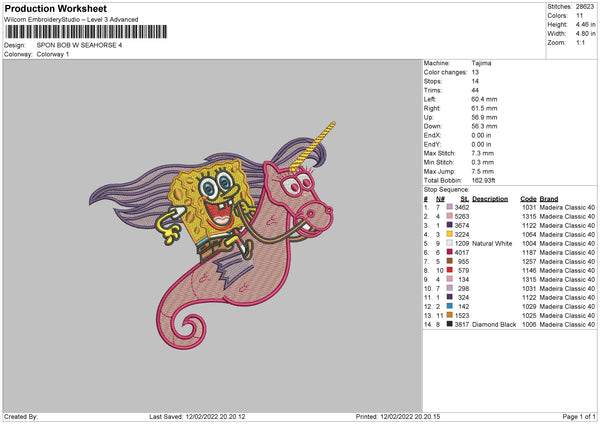Click the red swatch in stop row 8
The width and height of the screenshot is (600, 424).
point(450,270)
